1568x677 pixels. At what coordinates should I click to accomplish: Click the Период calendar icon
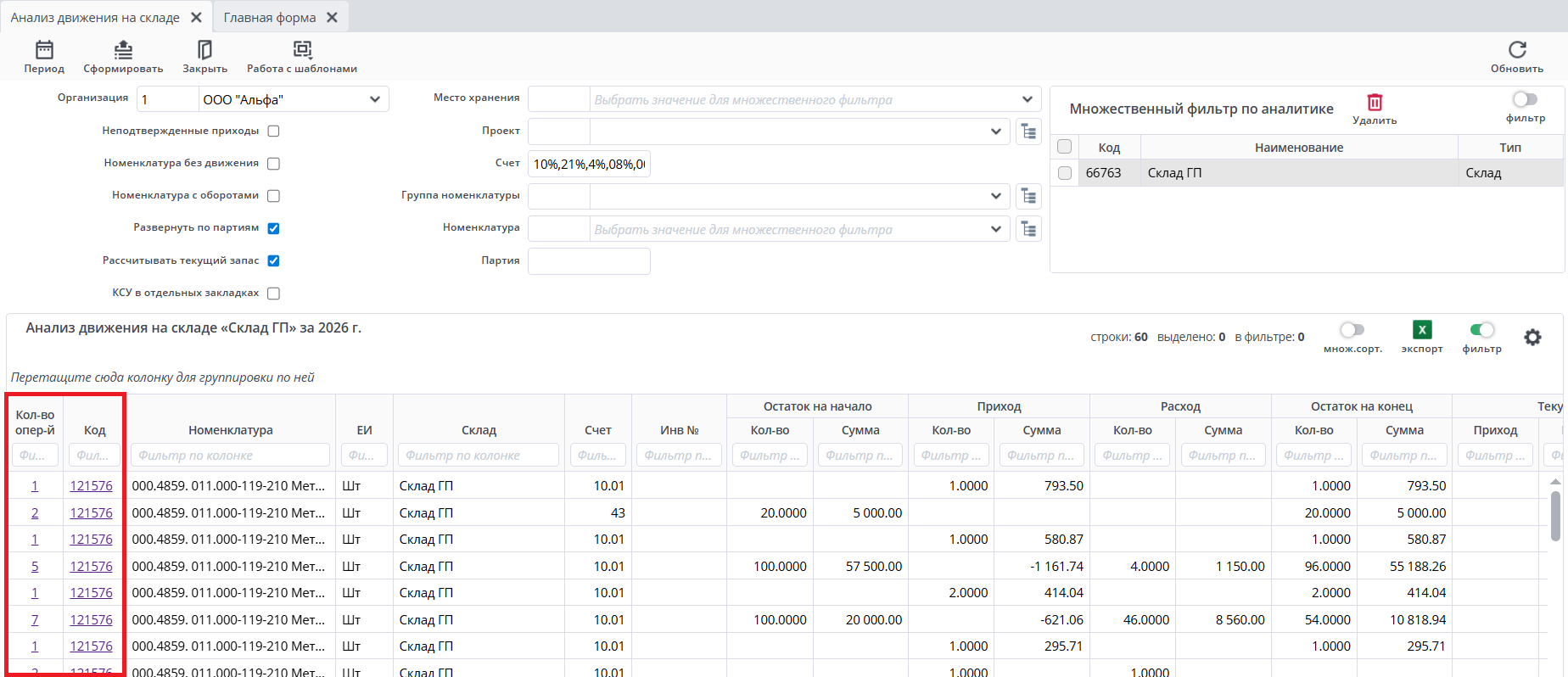[44, 50]
